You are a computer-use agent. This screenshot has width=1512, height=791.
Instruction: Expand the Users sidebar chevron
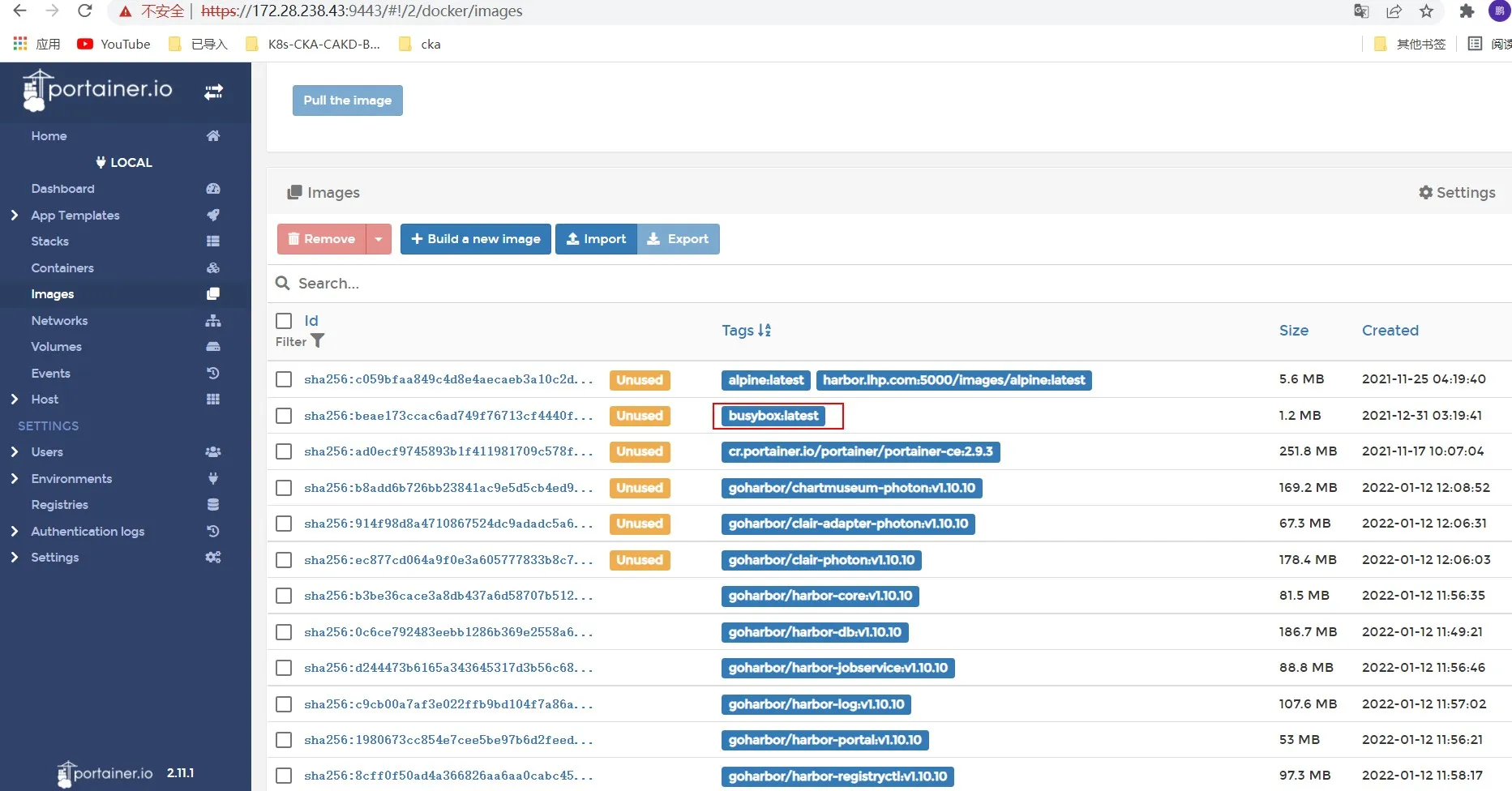click(15, 451)
